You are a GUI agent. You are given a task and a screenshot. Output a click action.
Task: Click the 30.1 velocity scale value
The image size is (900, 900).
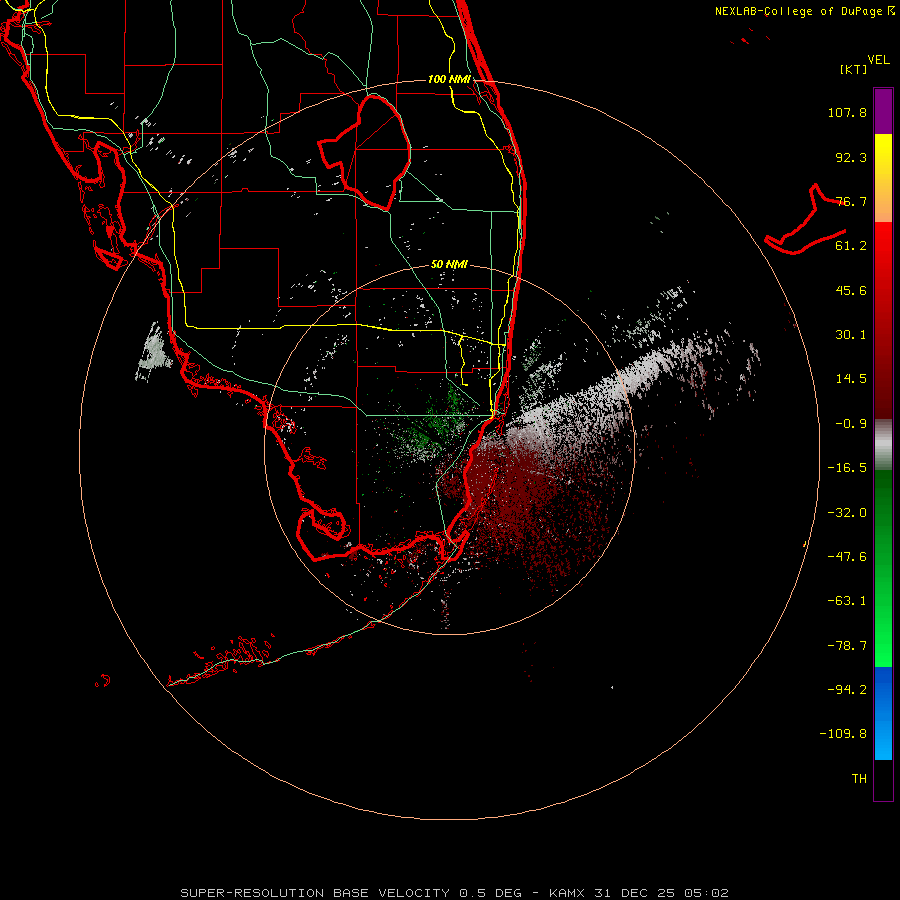tap(851, 335)
